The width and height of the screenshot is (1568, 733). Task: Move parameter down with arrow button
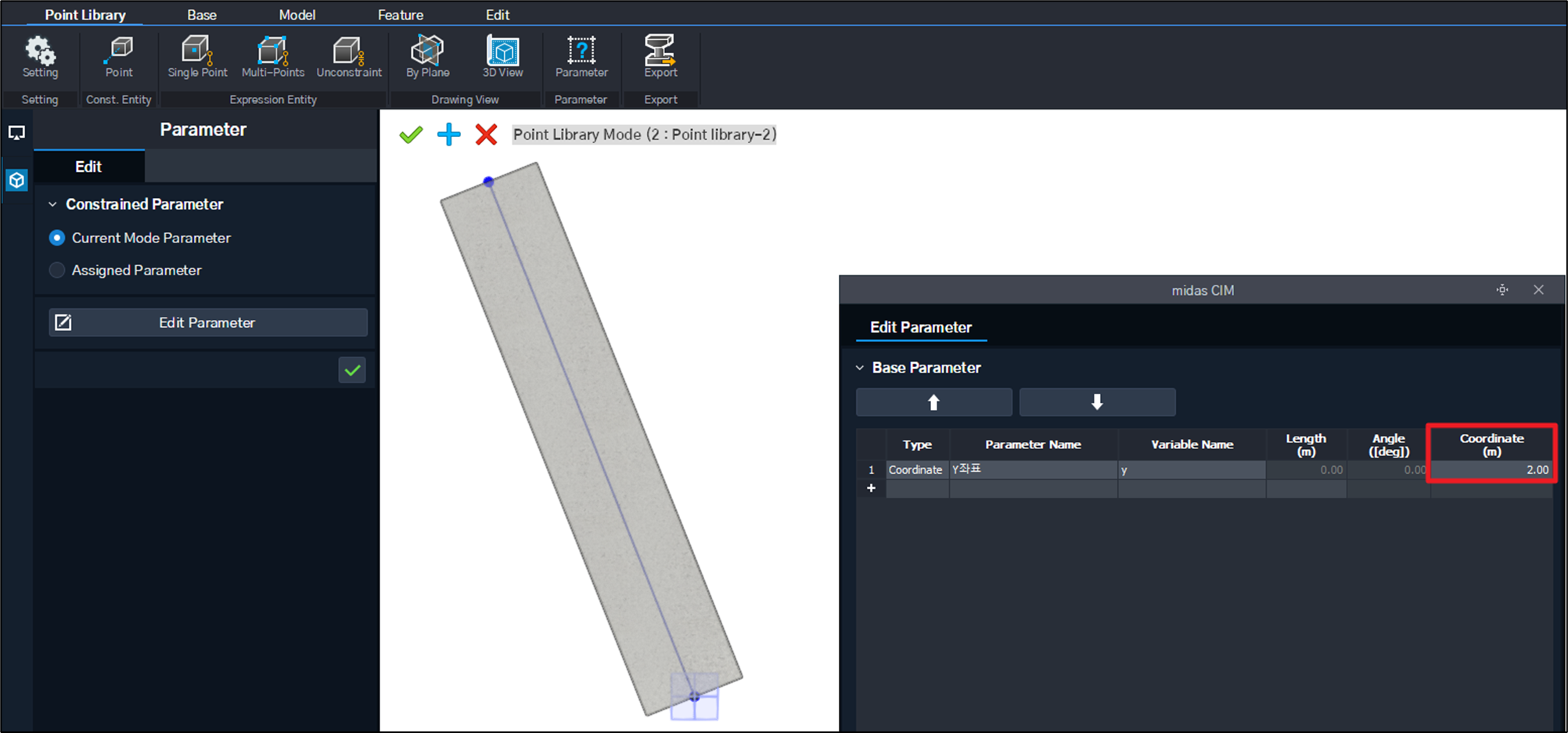pos(1097,402)
